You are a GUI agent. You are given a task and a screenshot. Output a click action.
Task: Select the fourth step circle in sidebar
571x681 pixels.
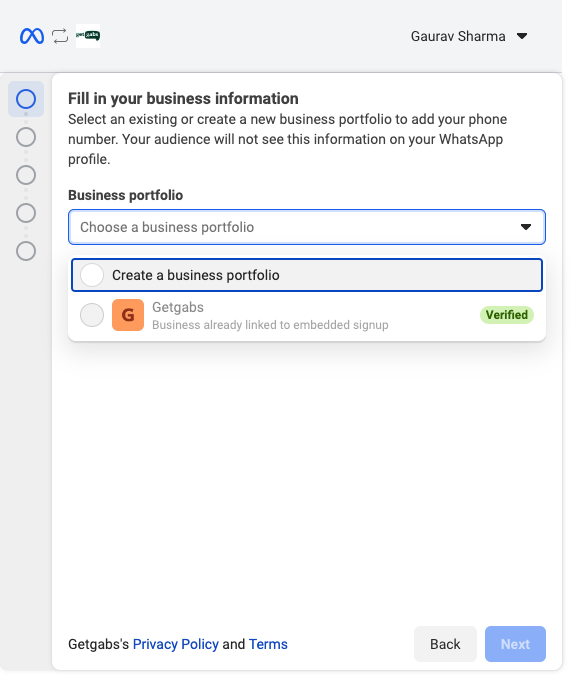(x=26, y=213)
